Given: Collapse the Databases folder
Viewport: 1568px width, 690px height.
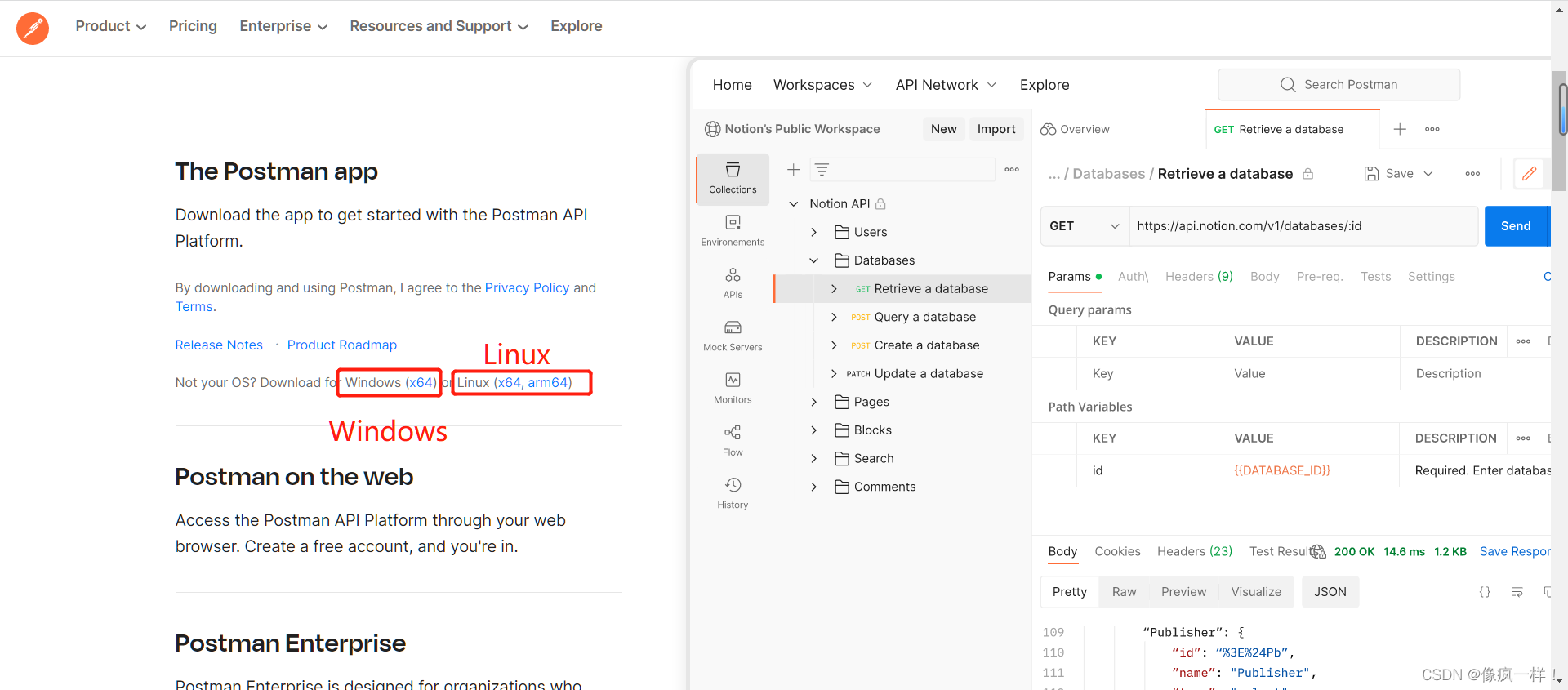Looking at the screenshot, I should (813, 260).
